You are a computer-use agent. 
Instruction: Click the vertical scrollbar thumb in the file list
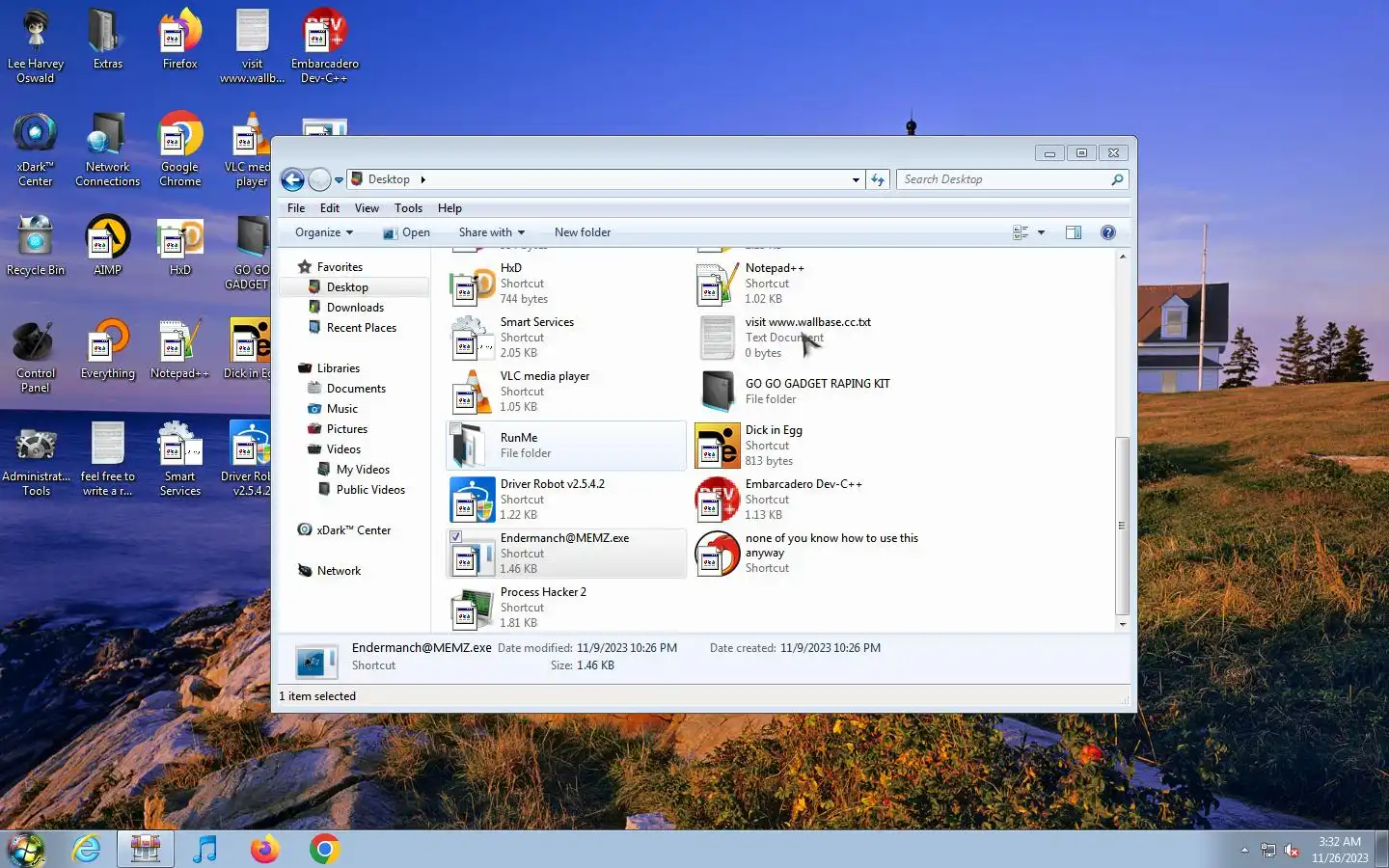(1122, 526)
